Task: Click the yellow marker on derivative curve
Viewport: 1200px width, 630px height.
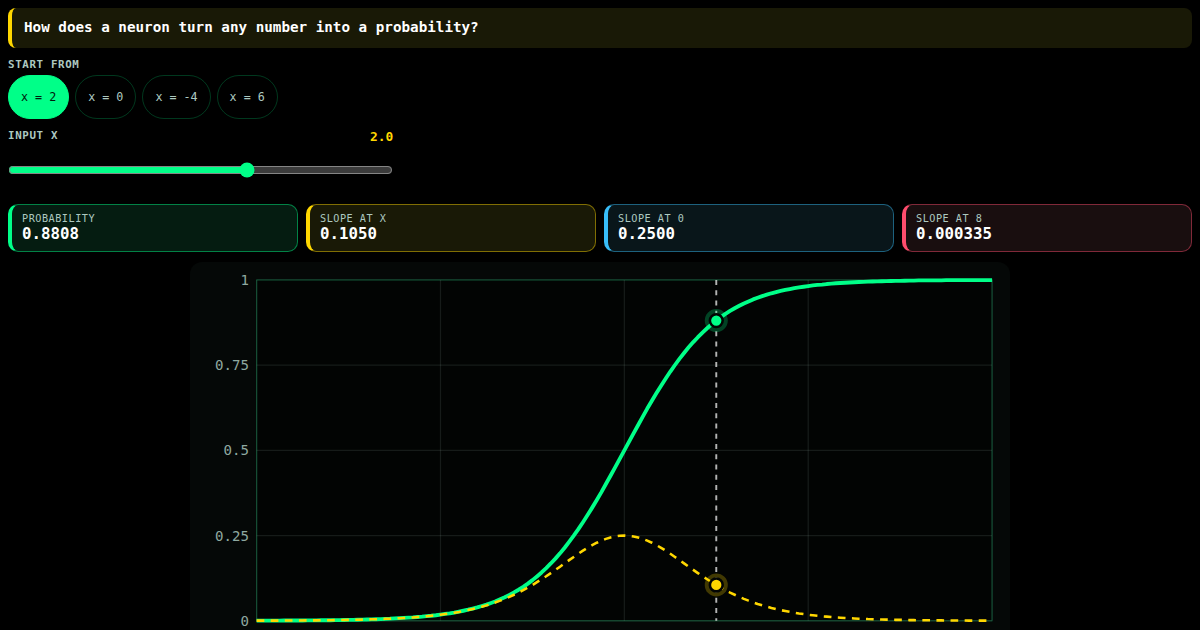Action: (x=716, y=585)
